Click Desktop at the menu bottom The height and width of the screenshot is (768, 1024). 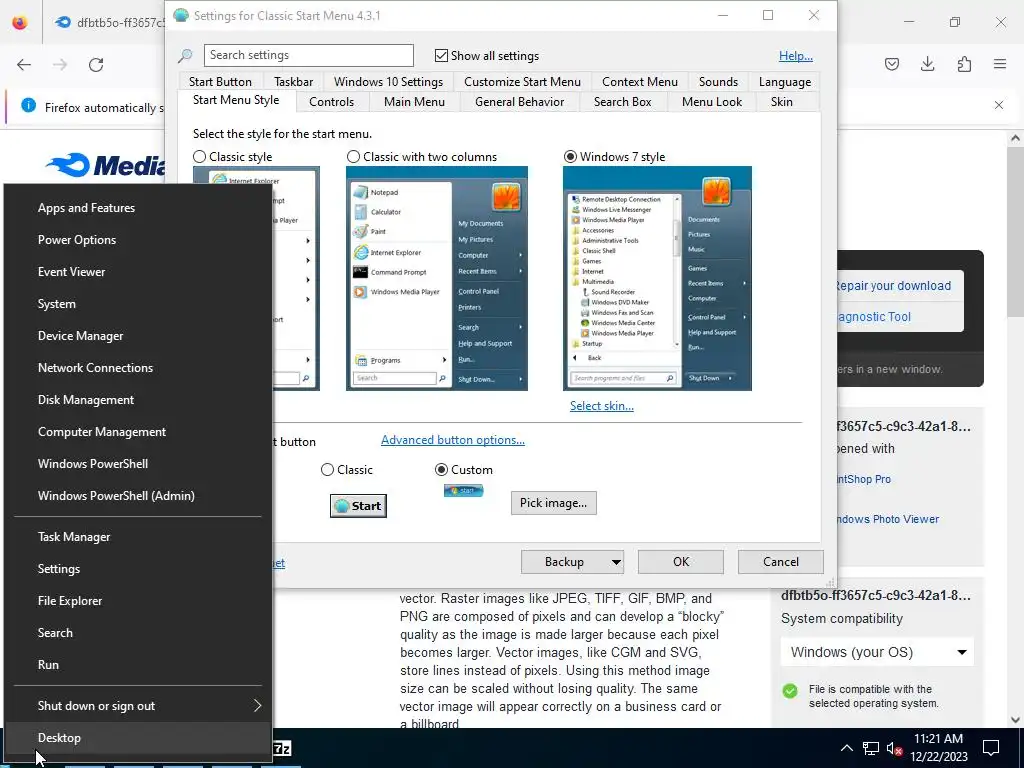pyautogui.click(x=138, y=738)
